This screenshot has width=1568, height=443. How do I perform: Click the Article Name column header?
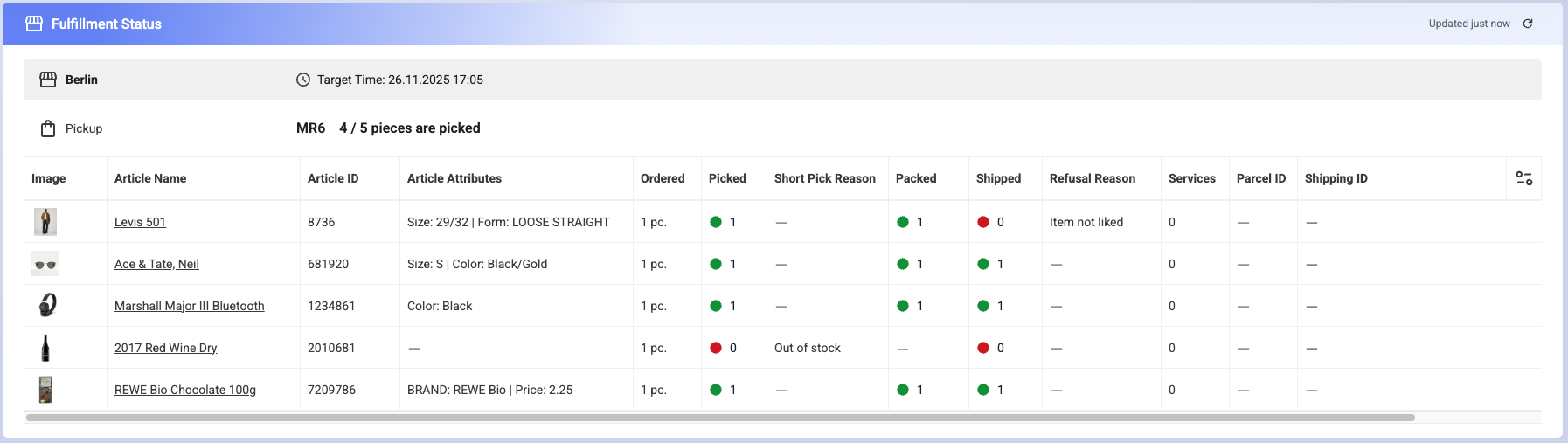[x=150, y=178]
